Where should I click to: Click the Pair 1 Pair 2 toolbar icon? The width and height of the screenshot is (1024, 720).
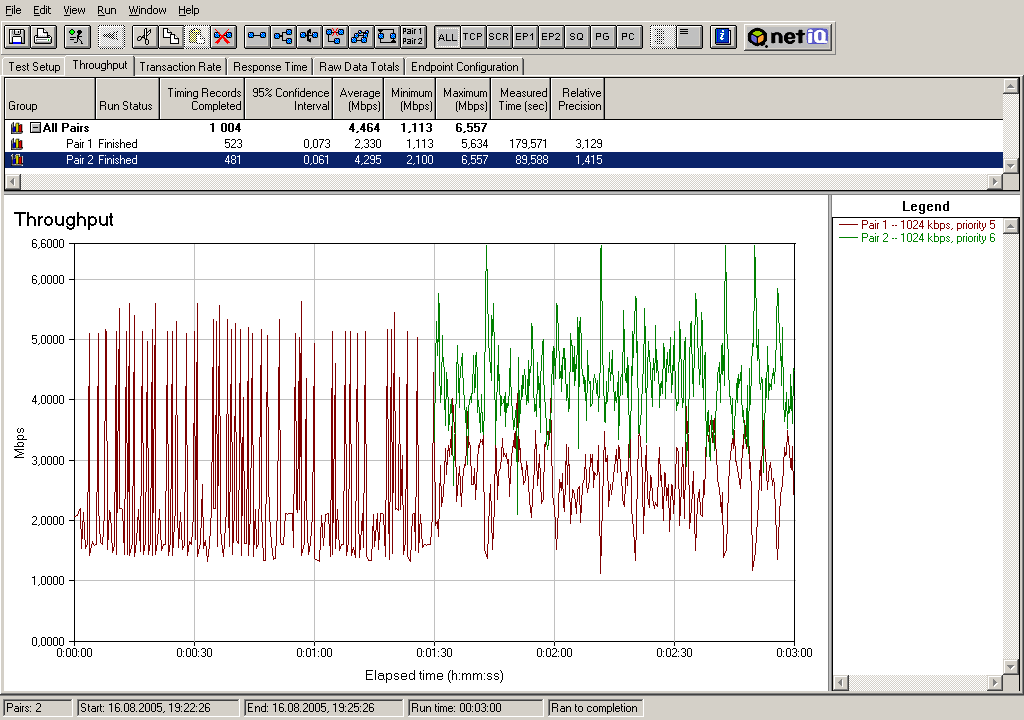(x=412, y=37)
